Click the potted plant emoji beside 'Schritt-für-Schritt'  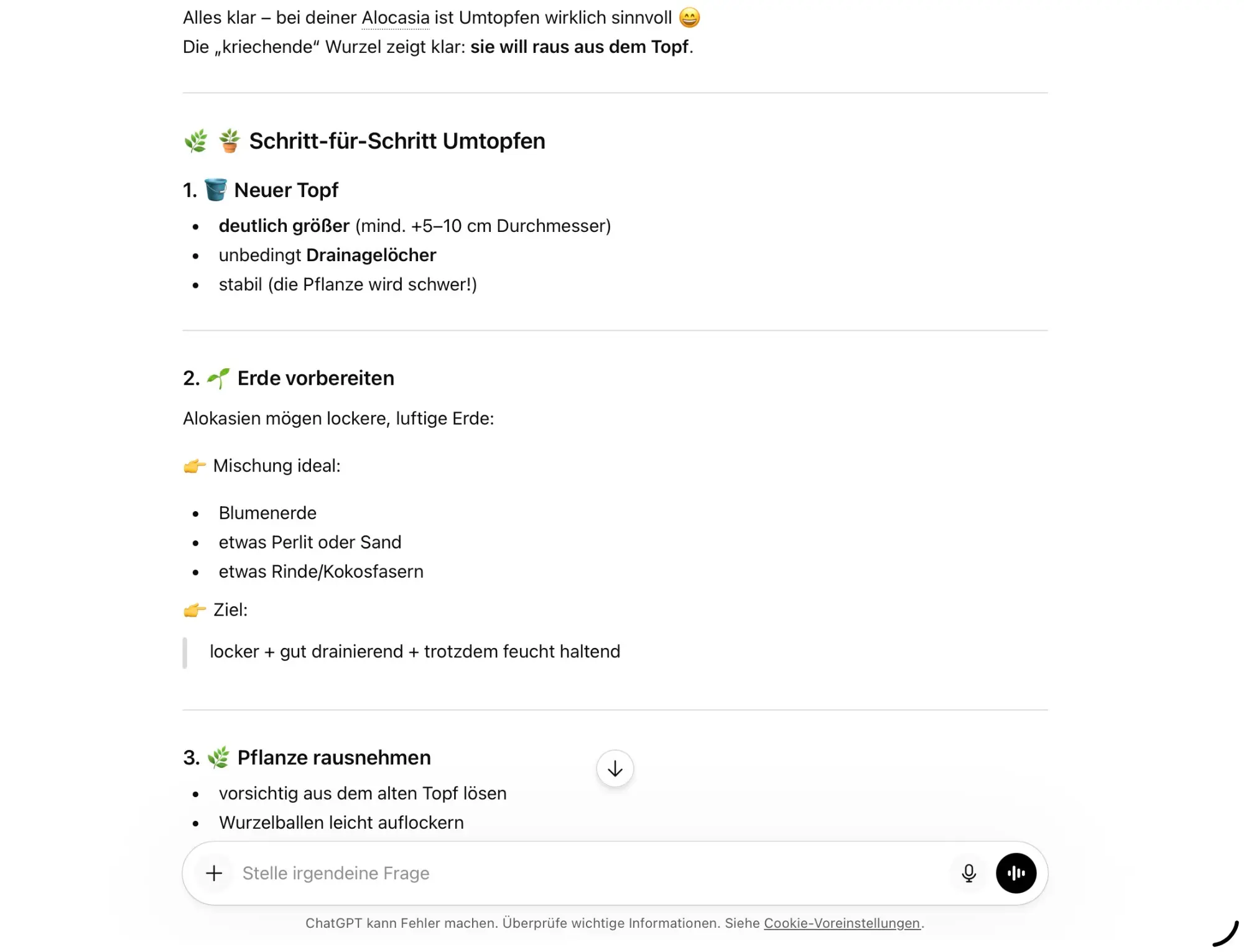pyautogui.click(x=230, y=141)
